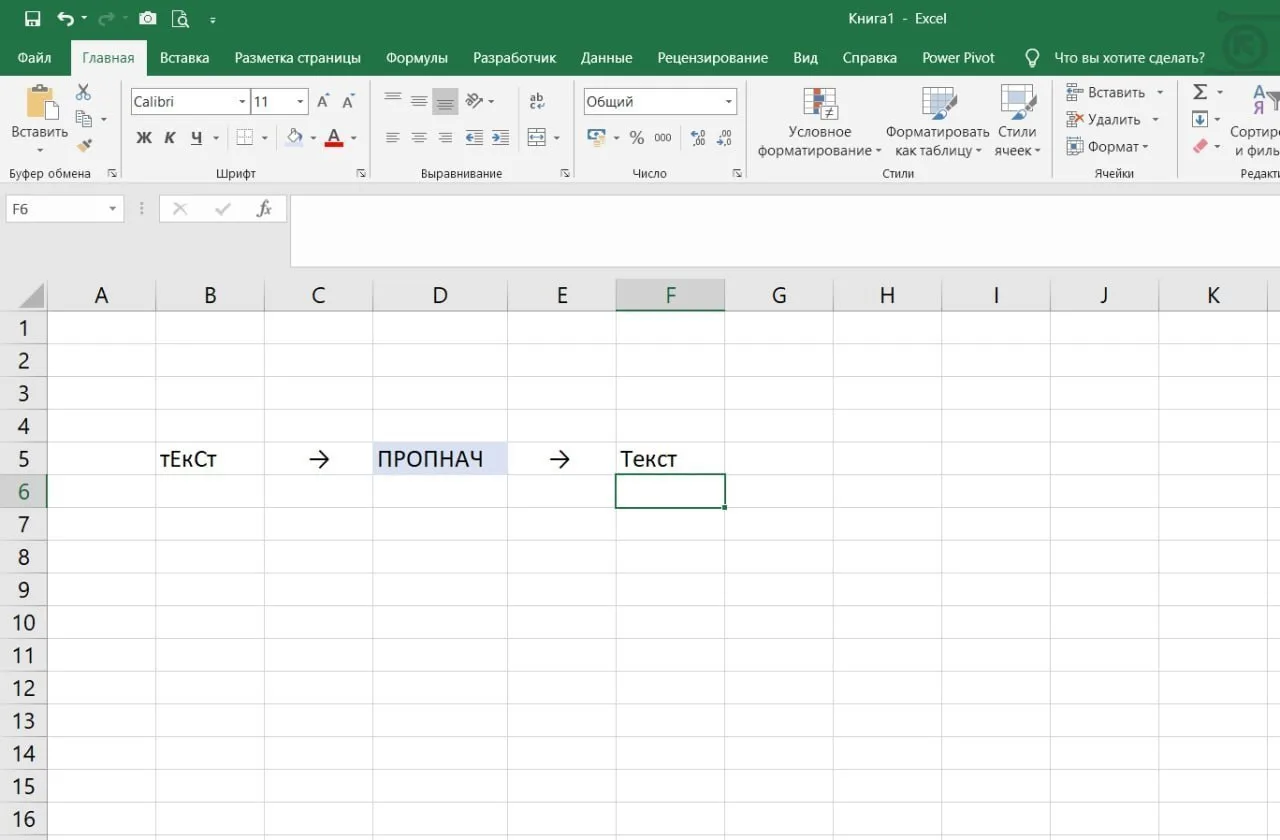The image size is (1280, 840).
Task: Click the Increase Font Size icon
Action: (323, 101)
